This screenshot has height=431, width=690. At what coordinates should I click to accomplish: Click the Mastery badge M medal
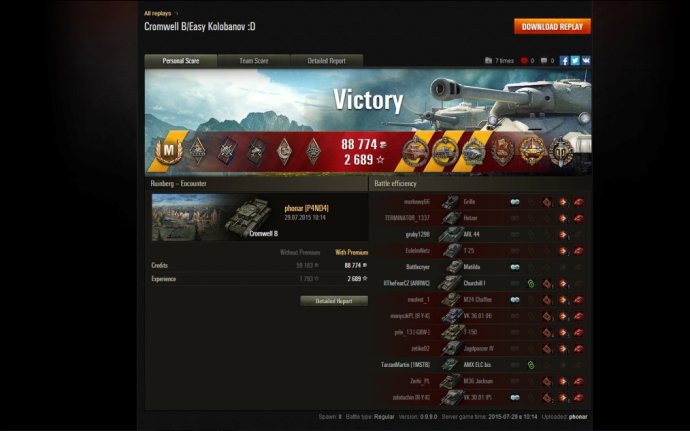pyautogui.click(x=169, y=151)
